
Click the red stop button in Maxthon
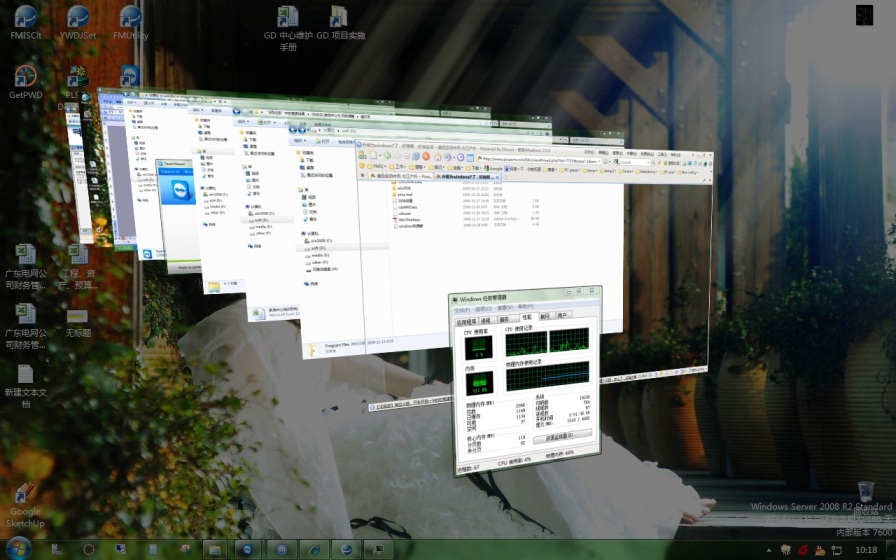[x=426, y=156]
